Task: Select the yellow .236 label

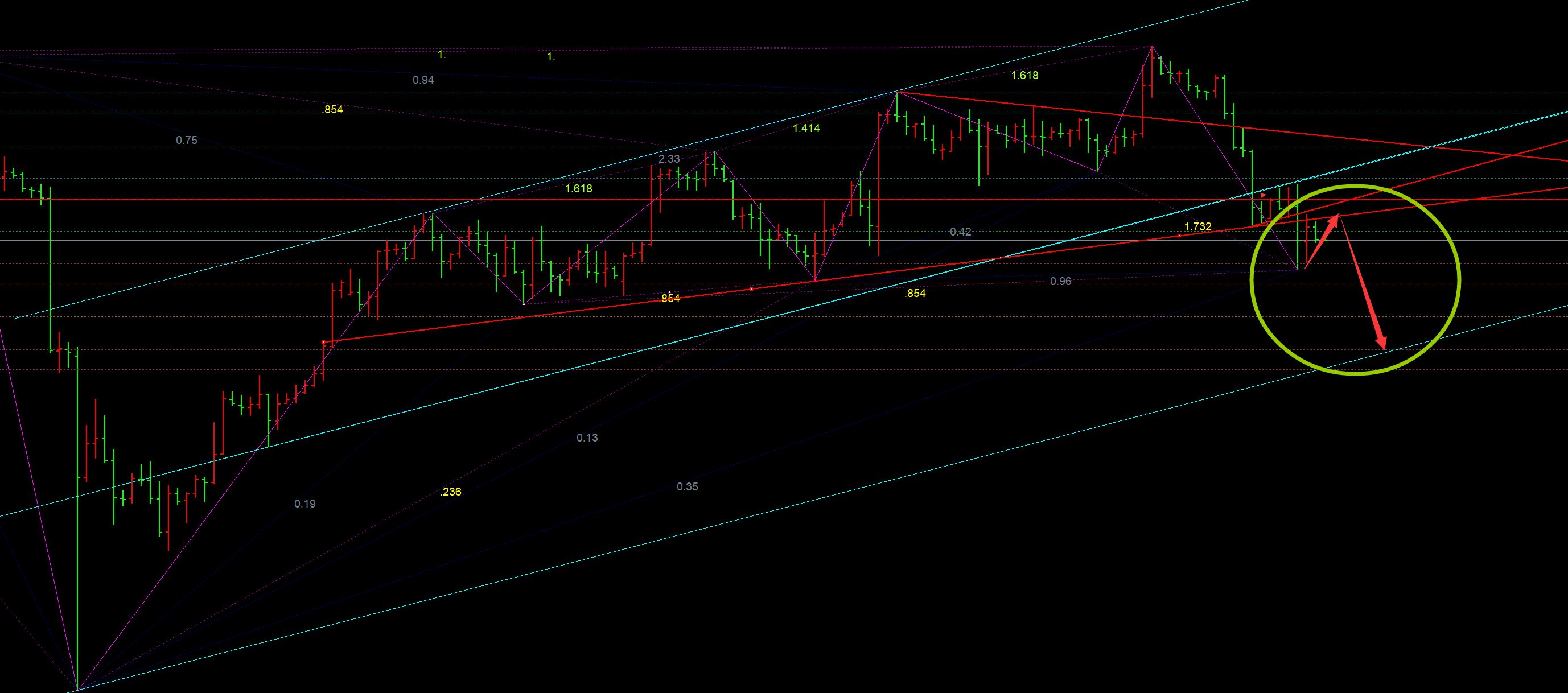Action: coord(450,492)
